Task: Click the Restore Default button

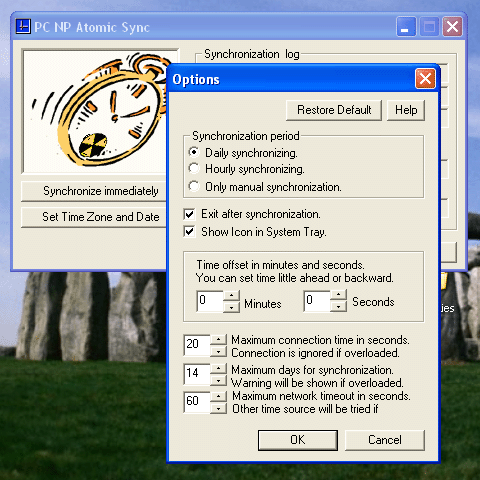Action: point(334,110)
